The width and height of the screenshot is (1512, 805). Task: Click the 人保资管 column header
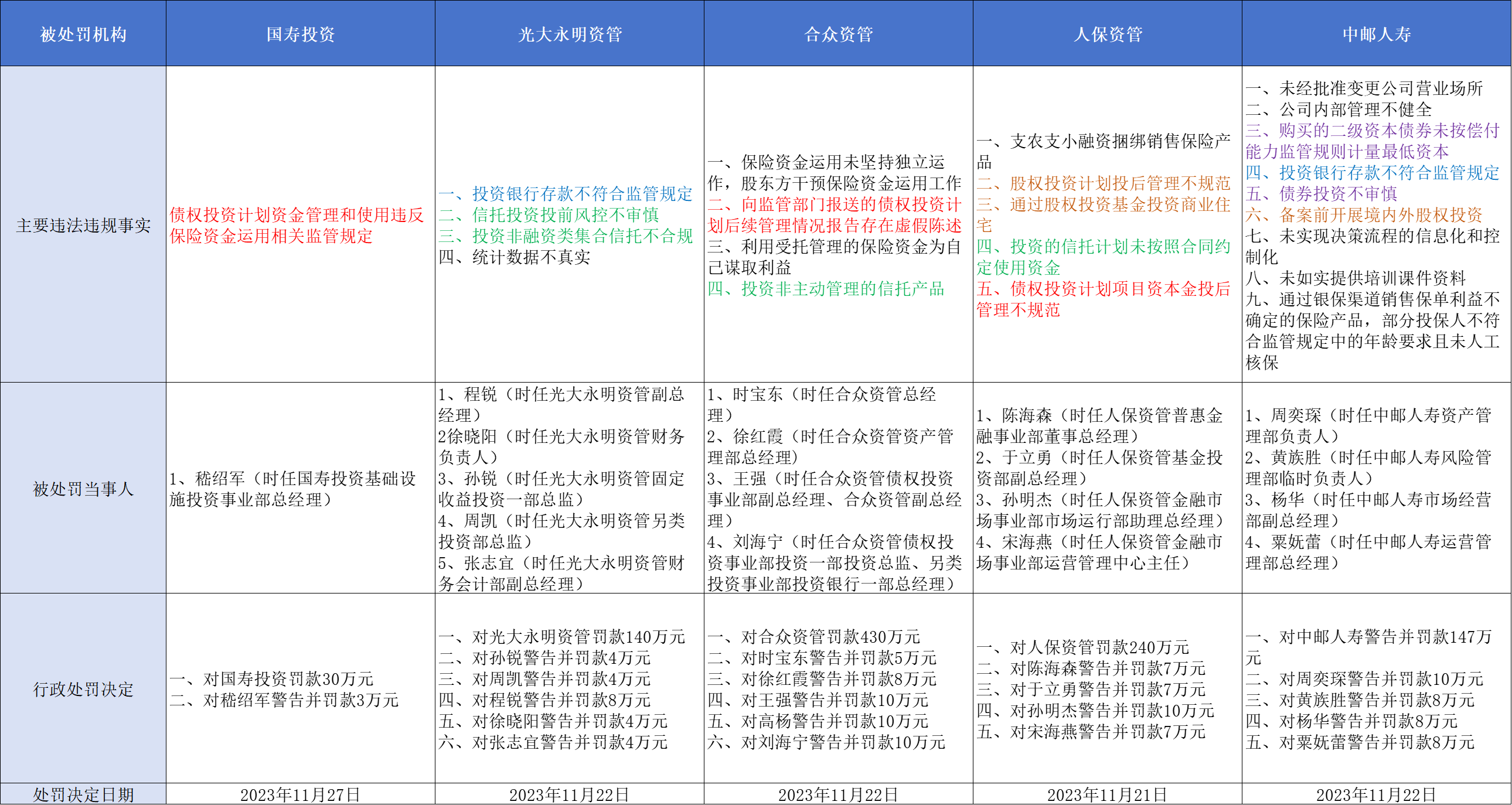coord(1108,34)
